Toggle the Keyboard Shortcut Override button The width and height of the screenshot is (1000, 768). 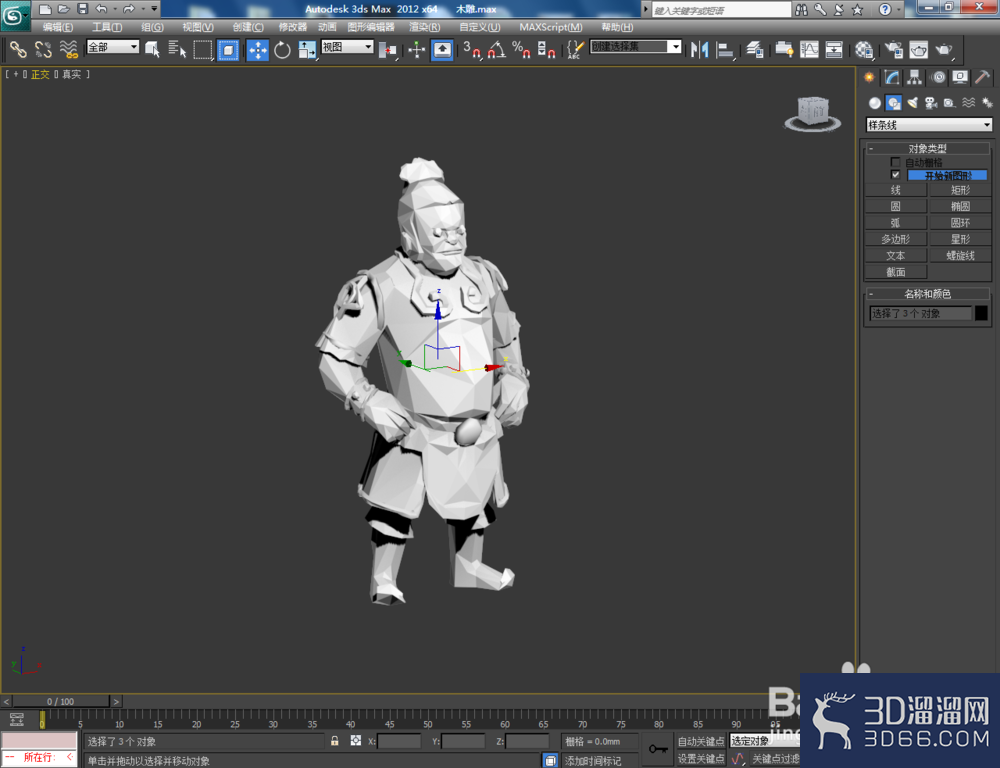443,49
